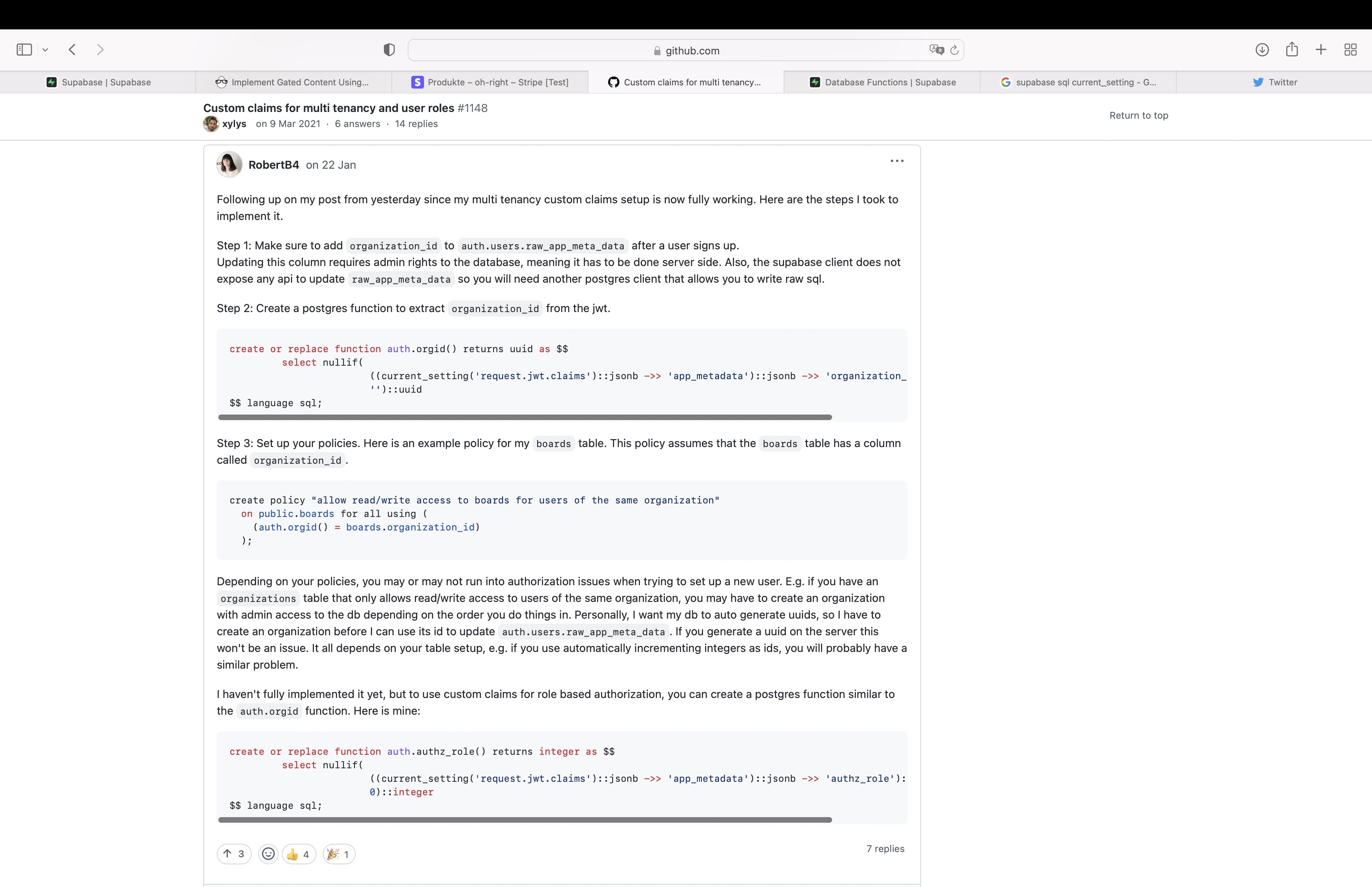1372x887 pixels.
Task: Click the privacy shield icon
Action: 389,50
